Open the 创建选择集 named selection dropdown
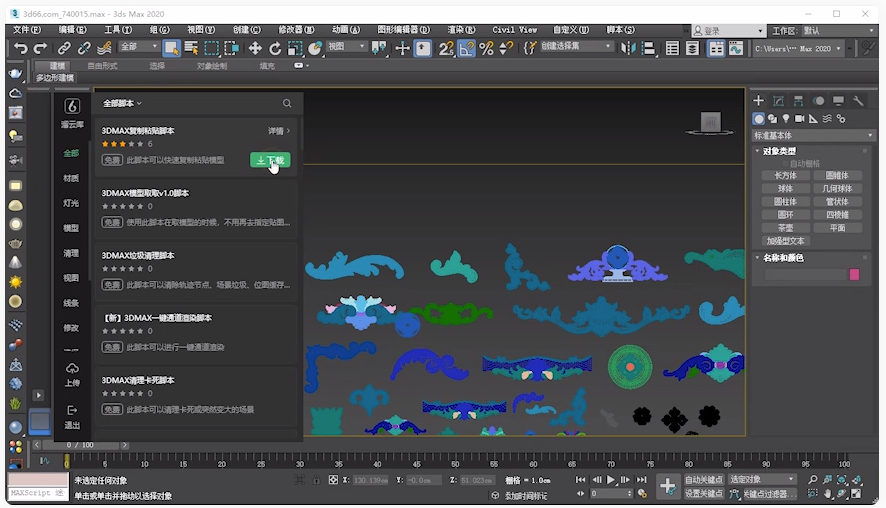 [x=576, y=47]
